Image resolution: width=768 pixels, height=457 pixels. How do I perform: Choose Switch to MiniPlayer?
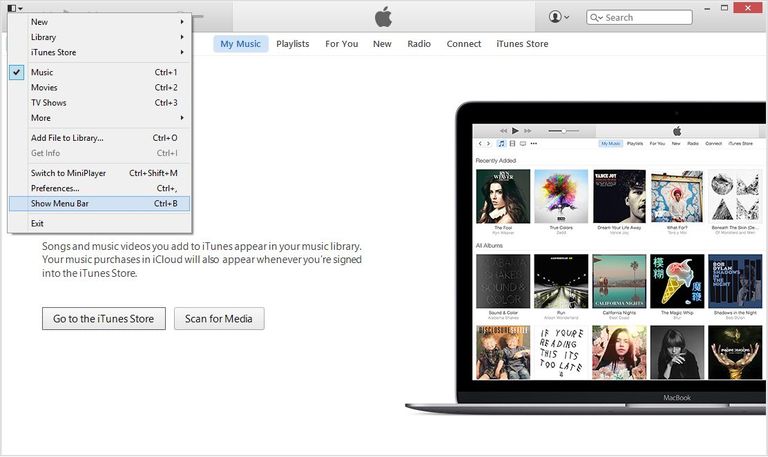click(x=99, y=173)
